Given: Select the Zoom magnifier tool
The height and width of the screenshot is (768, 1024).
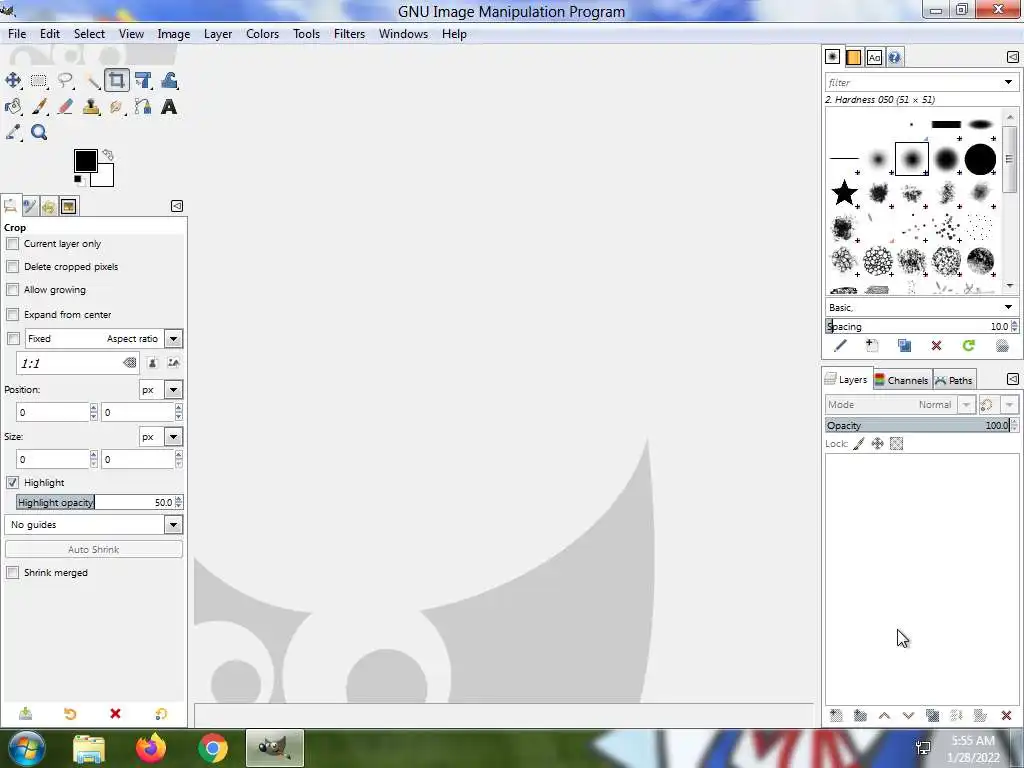Looking at the screenshot, I should pyautogui.click(x=39, y=133).
